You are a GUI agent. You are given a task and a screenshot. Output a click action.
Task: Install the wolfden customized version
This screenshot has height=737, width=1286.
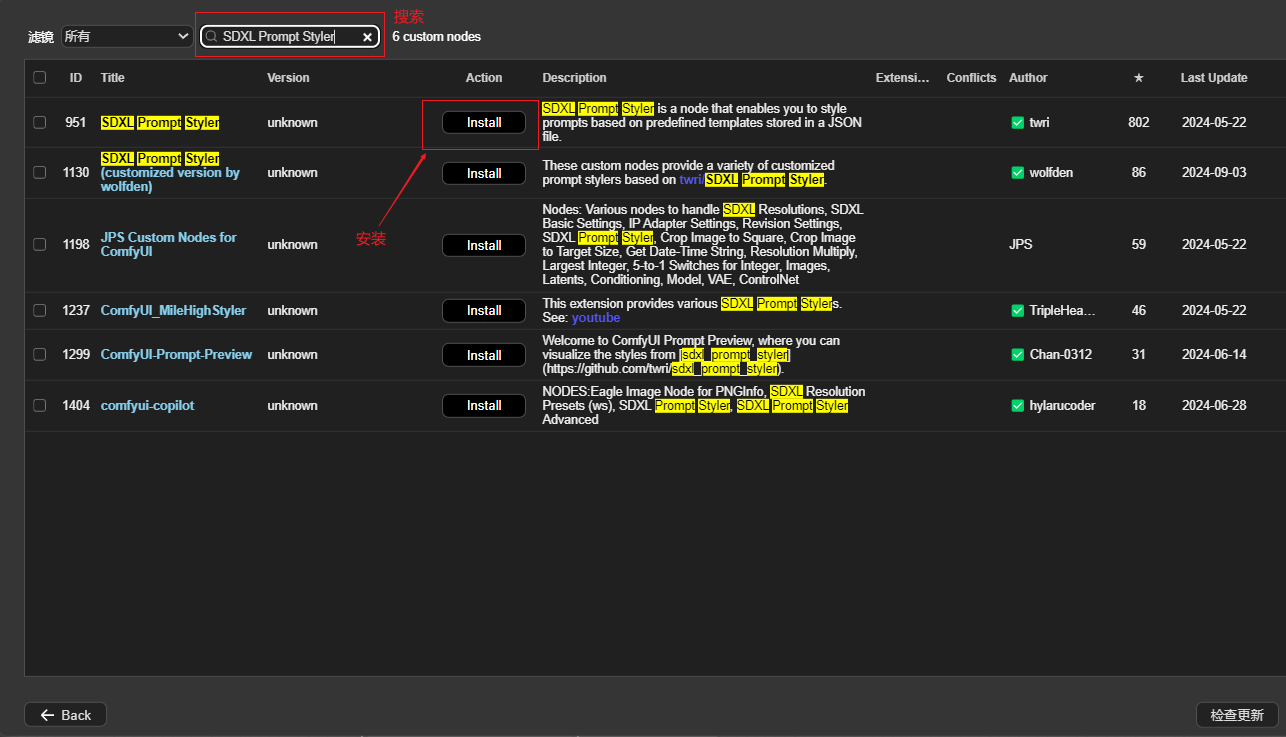click(x=484, y=173)
